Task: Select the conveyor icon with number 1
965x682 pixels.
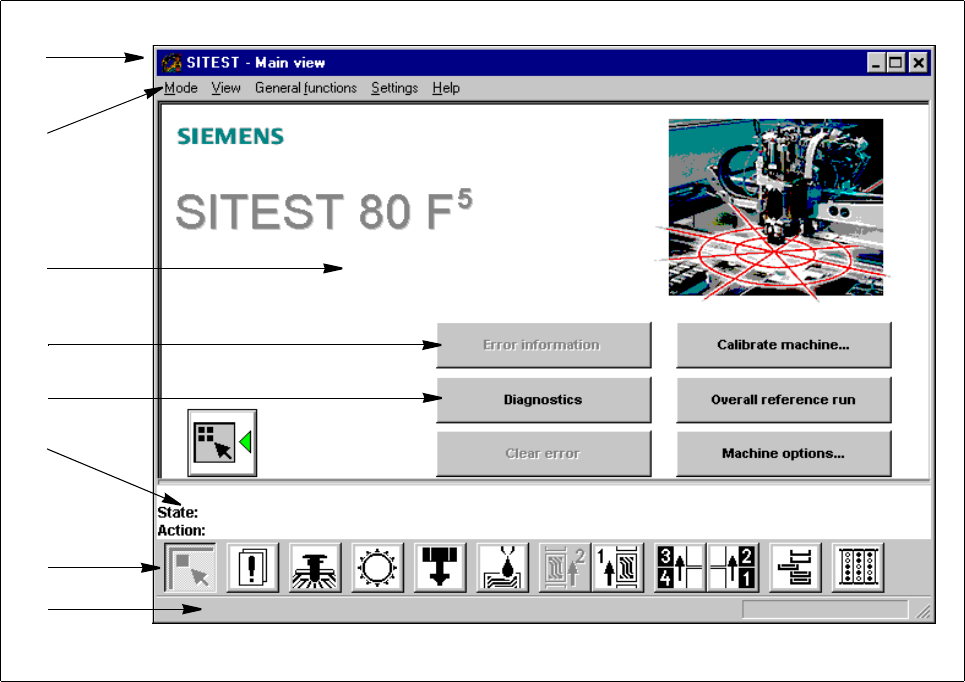Action: (x=617, y=568)
